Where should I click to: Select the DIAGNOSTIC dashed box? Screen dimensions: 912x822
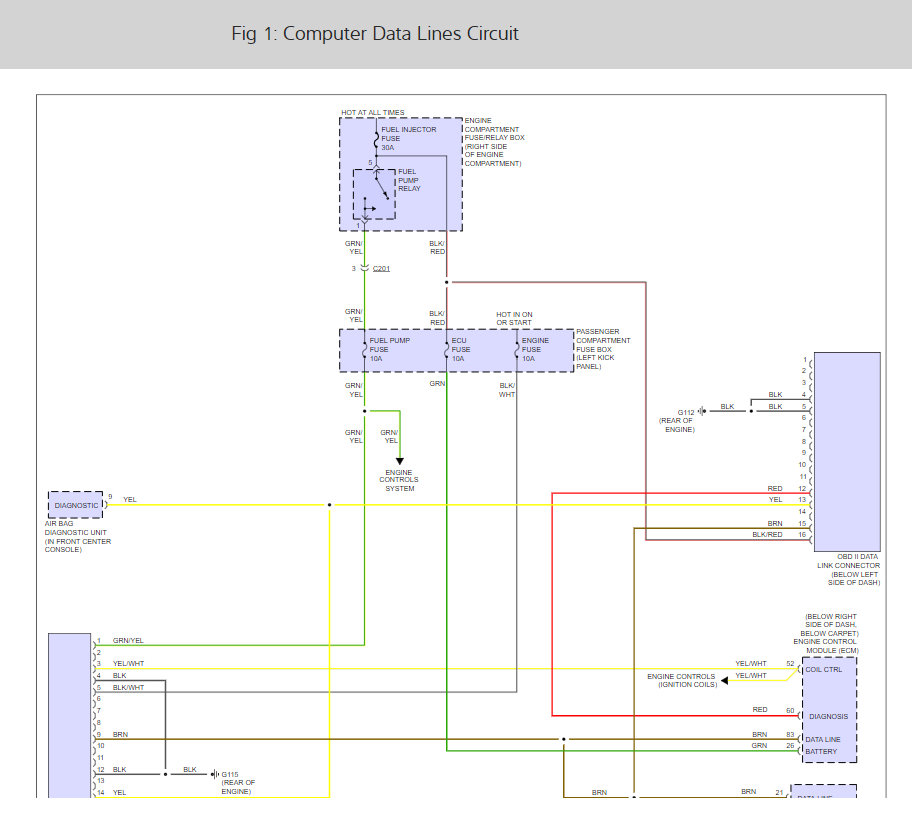[x=76, y=505]
